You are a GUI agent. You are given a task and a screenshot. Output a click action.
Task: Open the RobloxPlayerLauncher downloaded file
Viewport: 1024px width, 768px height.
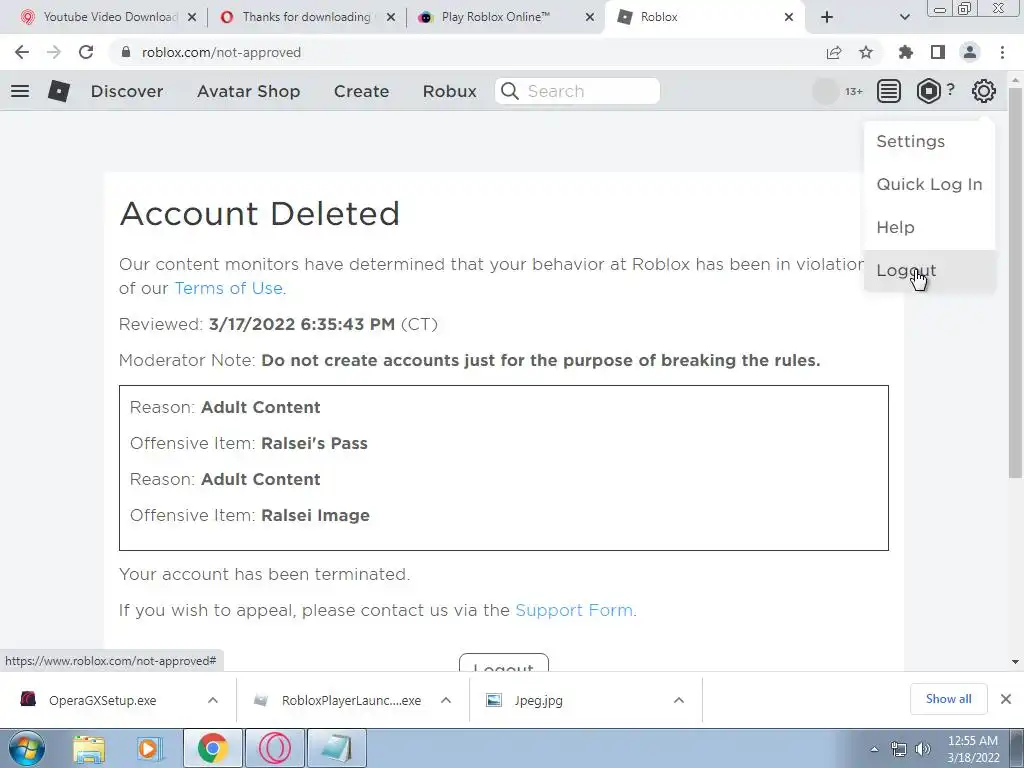click(x=338, y=700)
